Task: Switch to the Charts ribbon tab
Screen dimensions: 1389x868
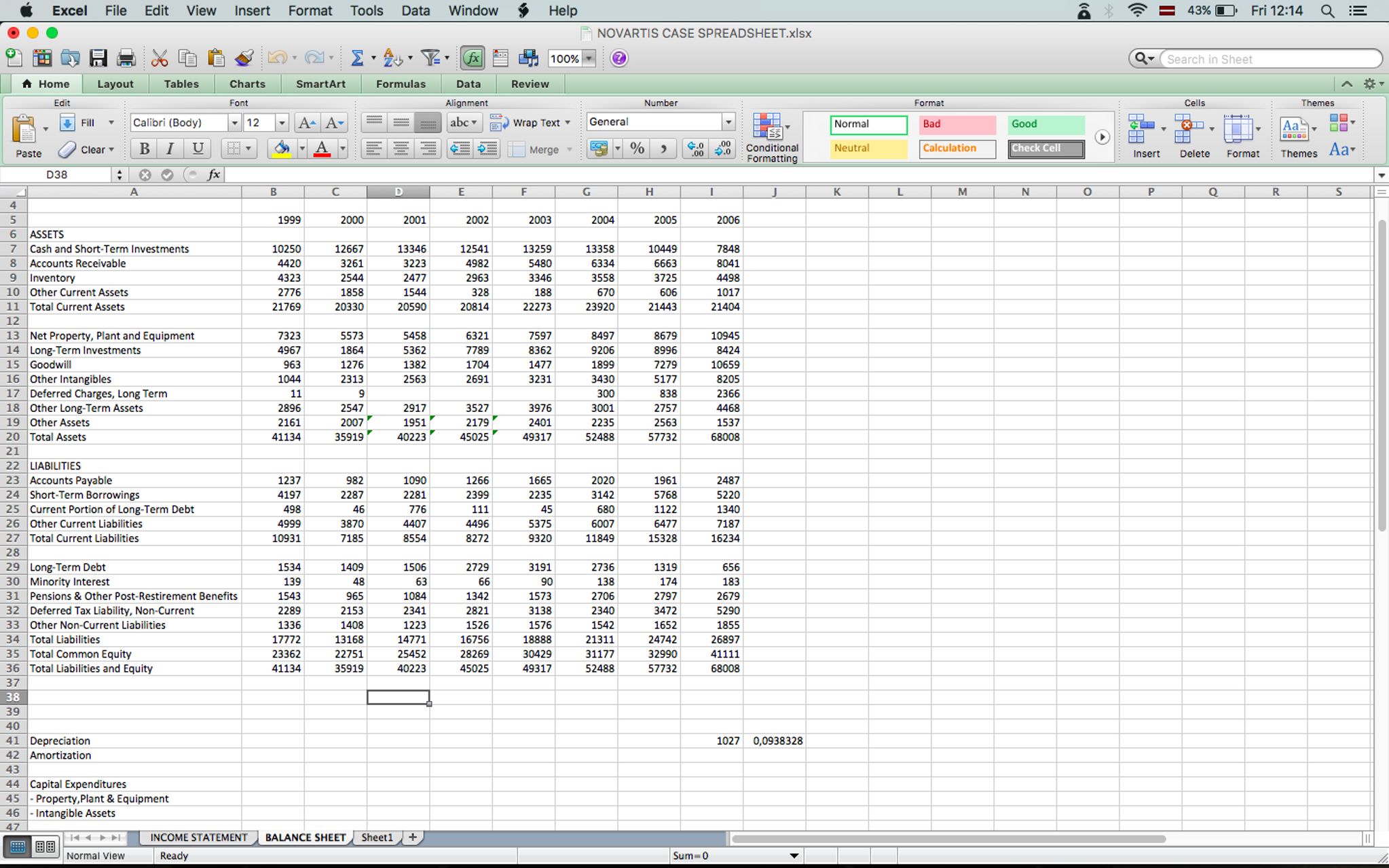Action: (247, 84)
